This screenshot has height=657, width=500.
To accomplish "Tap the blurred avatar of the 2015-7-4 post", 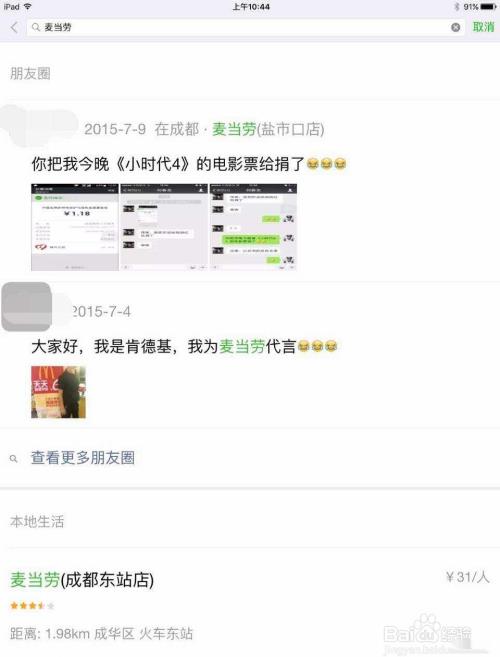I will [27, 306].
